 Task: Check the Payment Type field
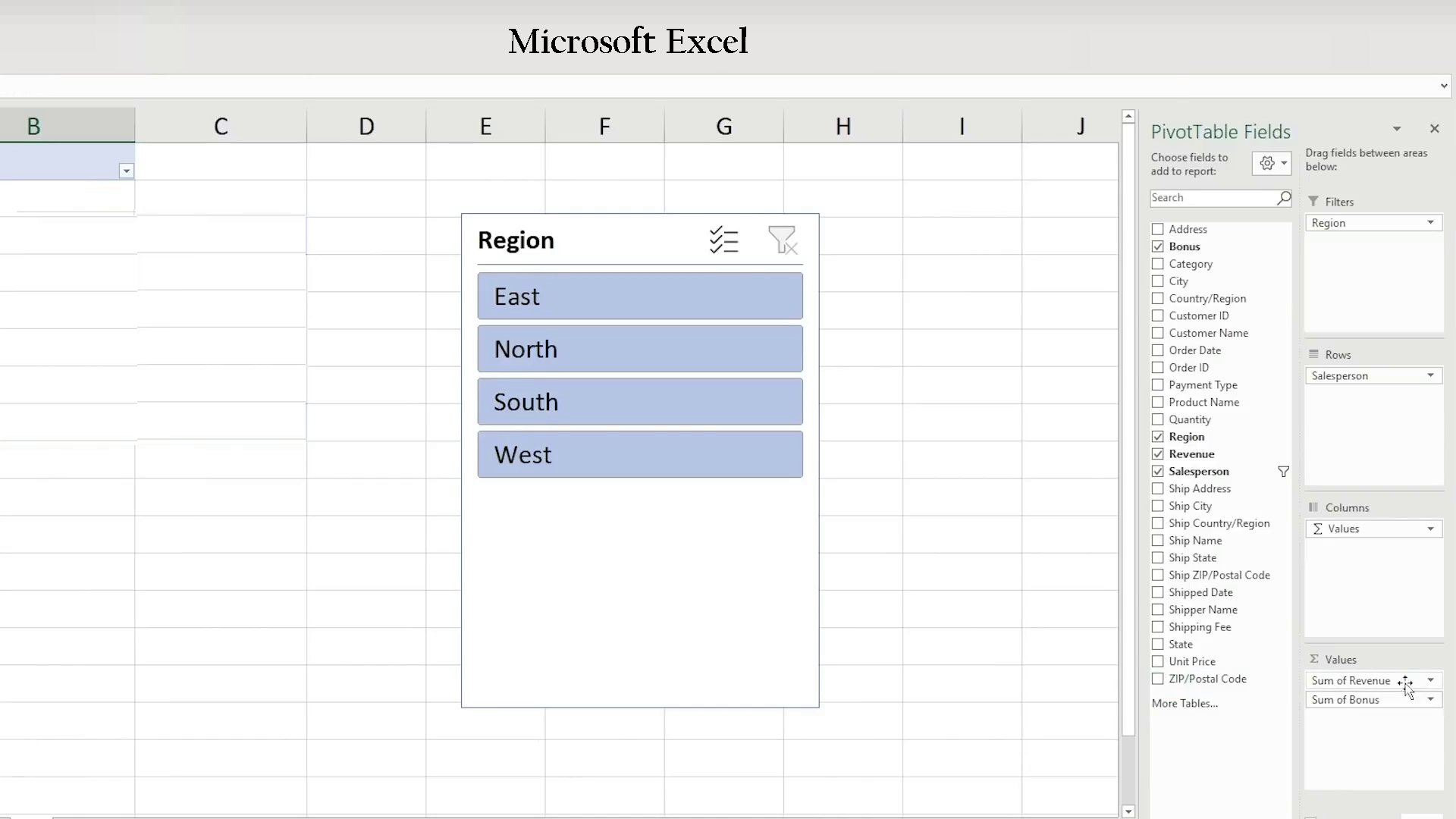pos(1157,385)
